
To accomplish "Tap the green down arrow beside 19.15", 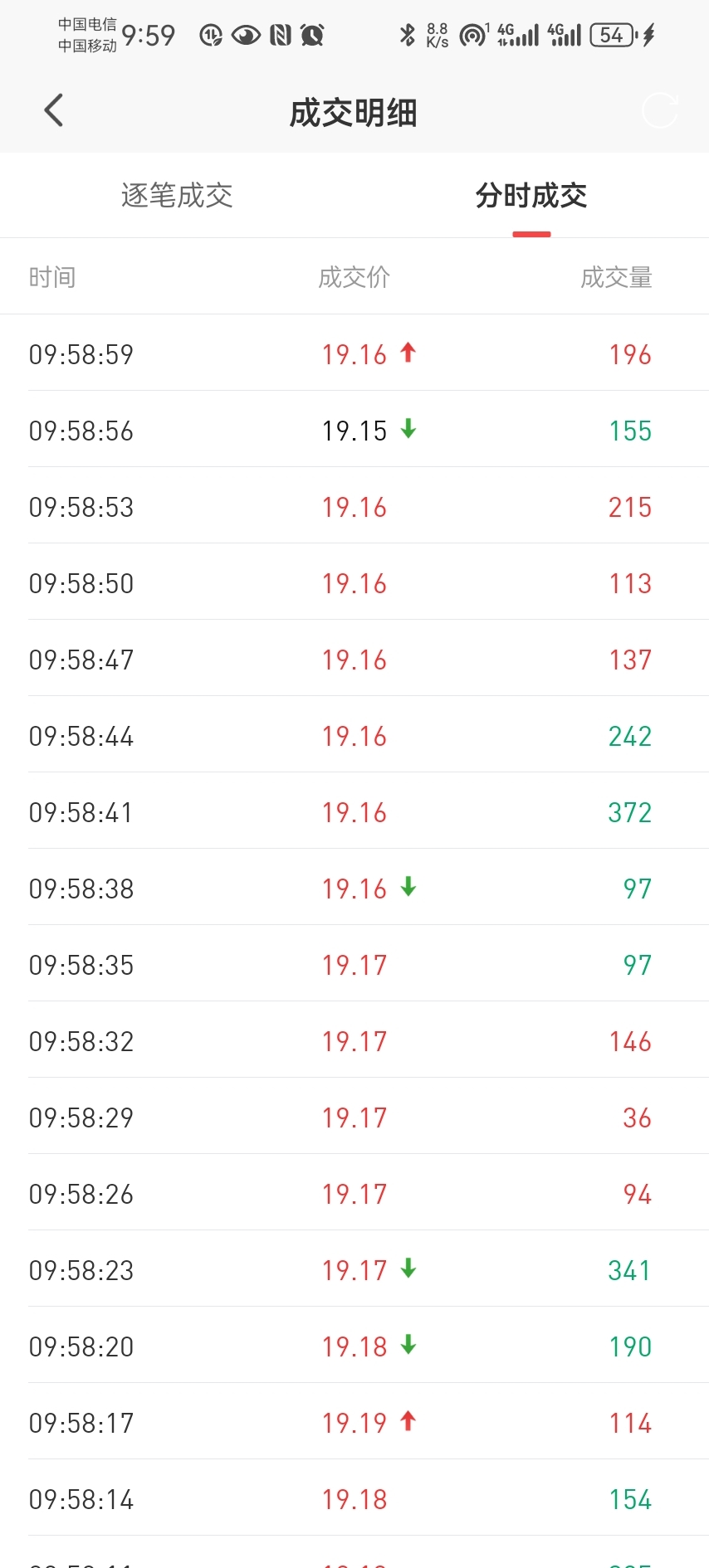I will [408, 430].
